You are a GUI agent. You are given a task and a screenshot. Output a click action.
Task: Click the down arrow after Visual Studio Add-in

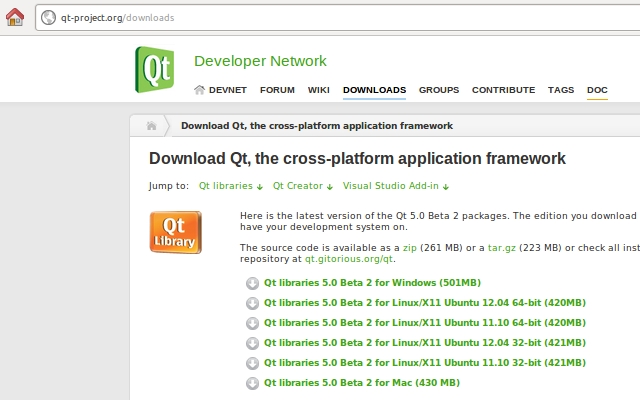[446, 187]
